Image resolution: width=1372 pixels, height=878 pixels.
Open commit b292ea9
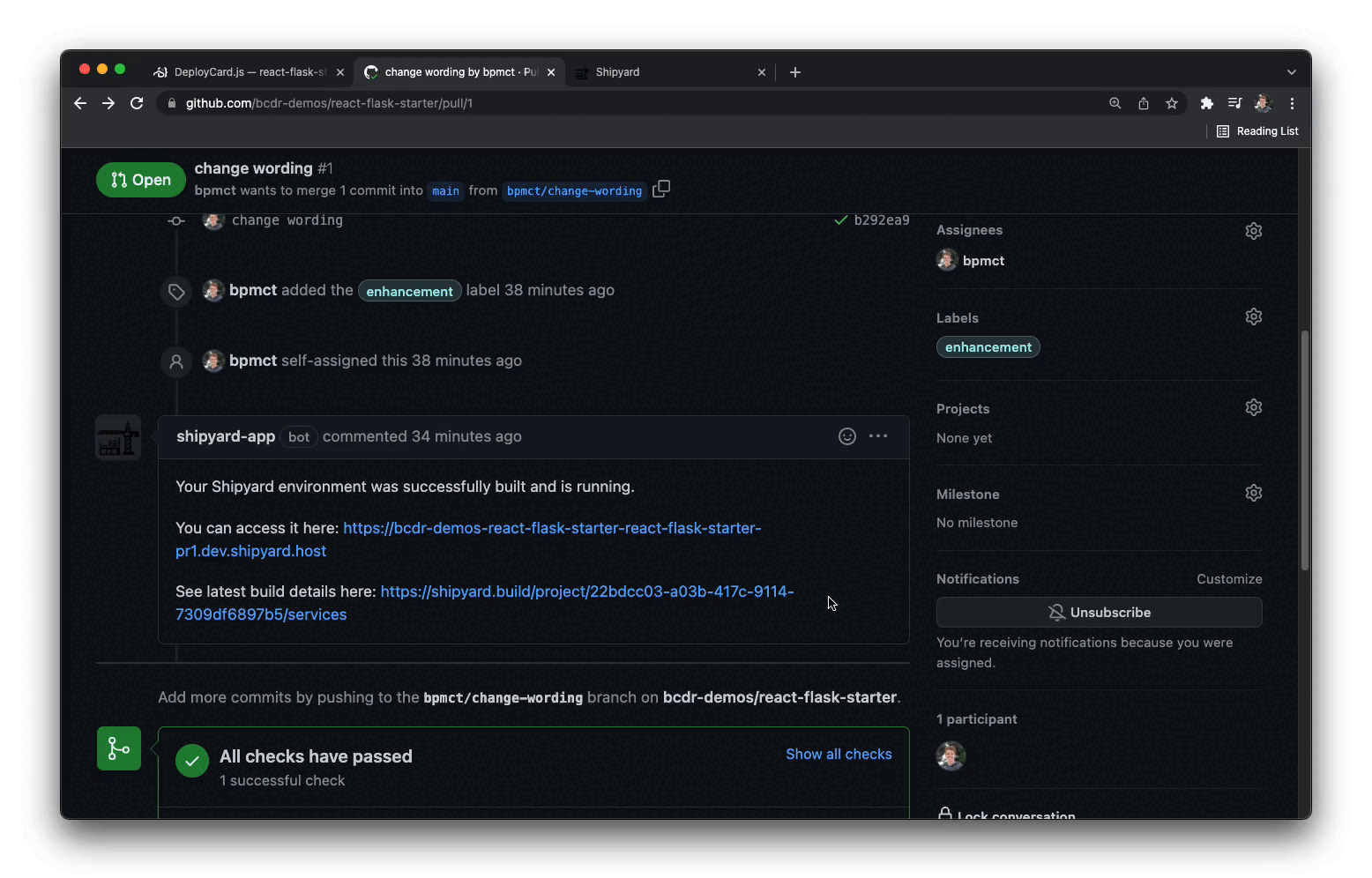[882, 220]
